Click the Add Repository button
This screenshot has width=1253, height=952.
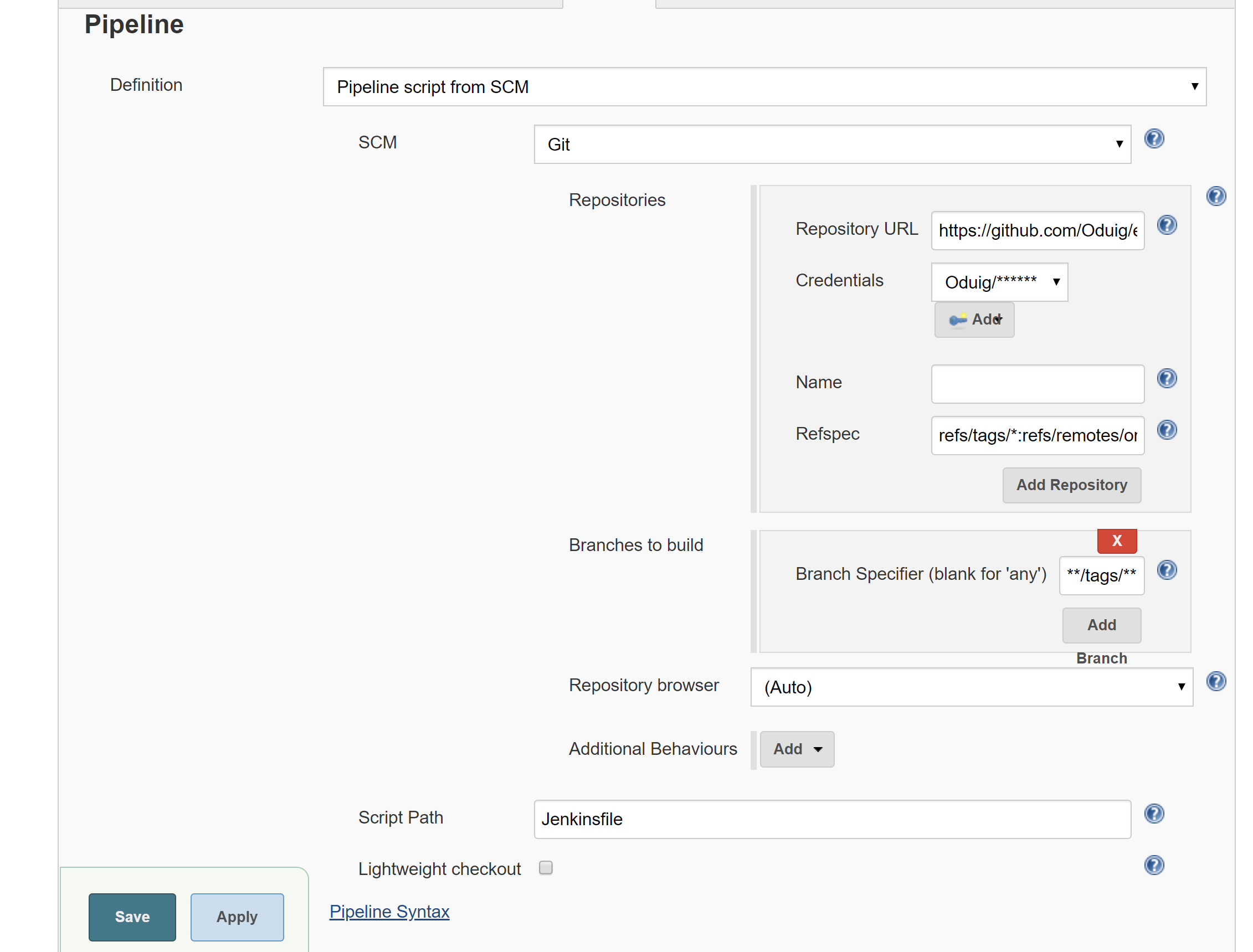1071,485
